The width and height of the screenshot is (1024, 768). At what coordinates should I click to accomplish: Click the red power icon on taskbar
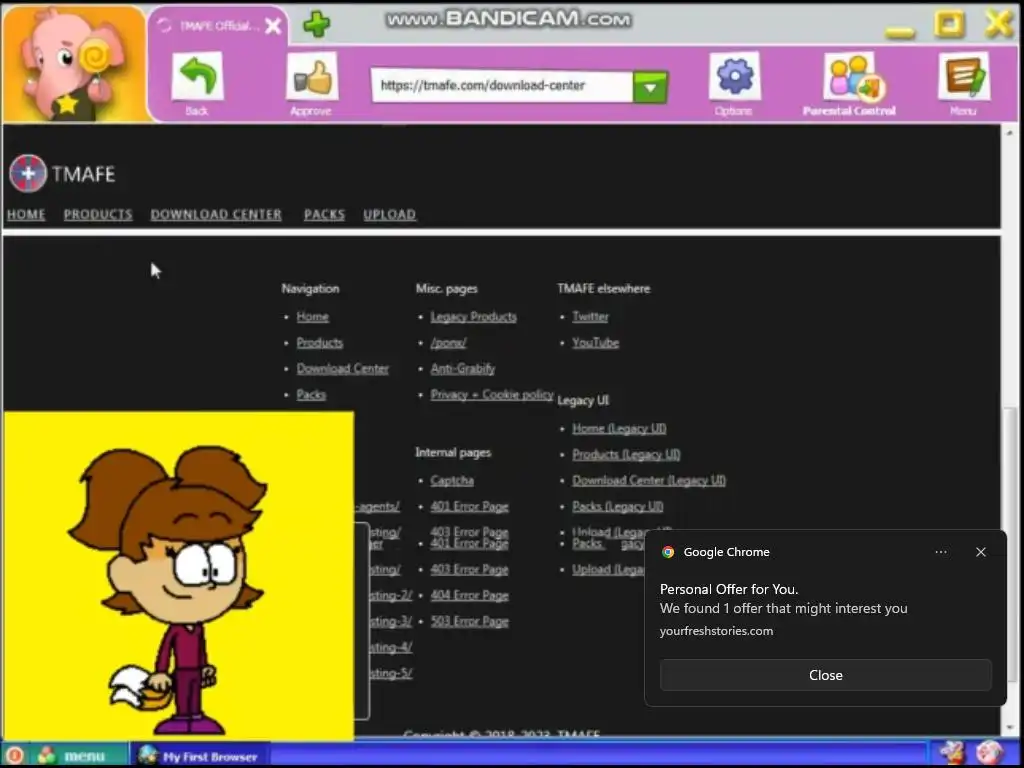[14, 756]
